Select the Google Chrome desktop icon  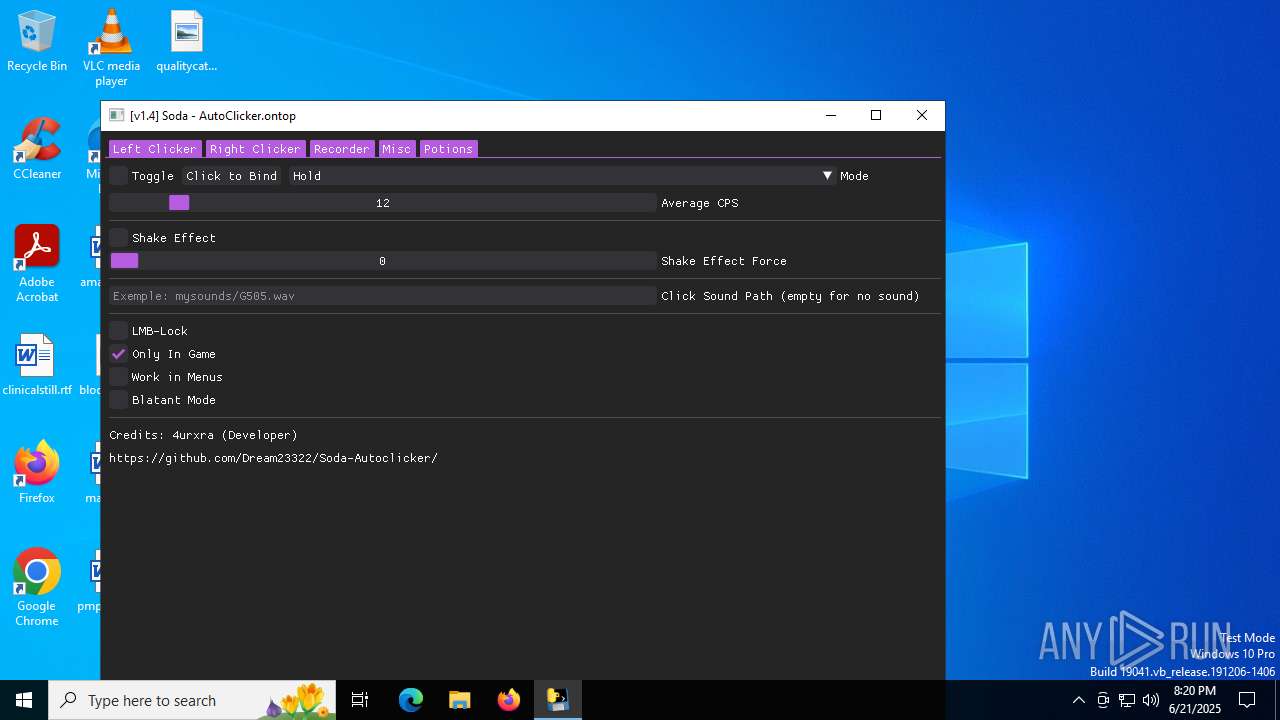coord(37,588)
